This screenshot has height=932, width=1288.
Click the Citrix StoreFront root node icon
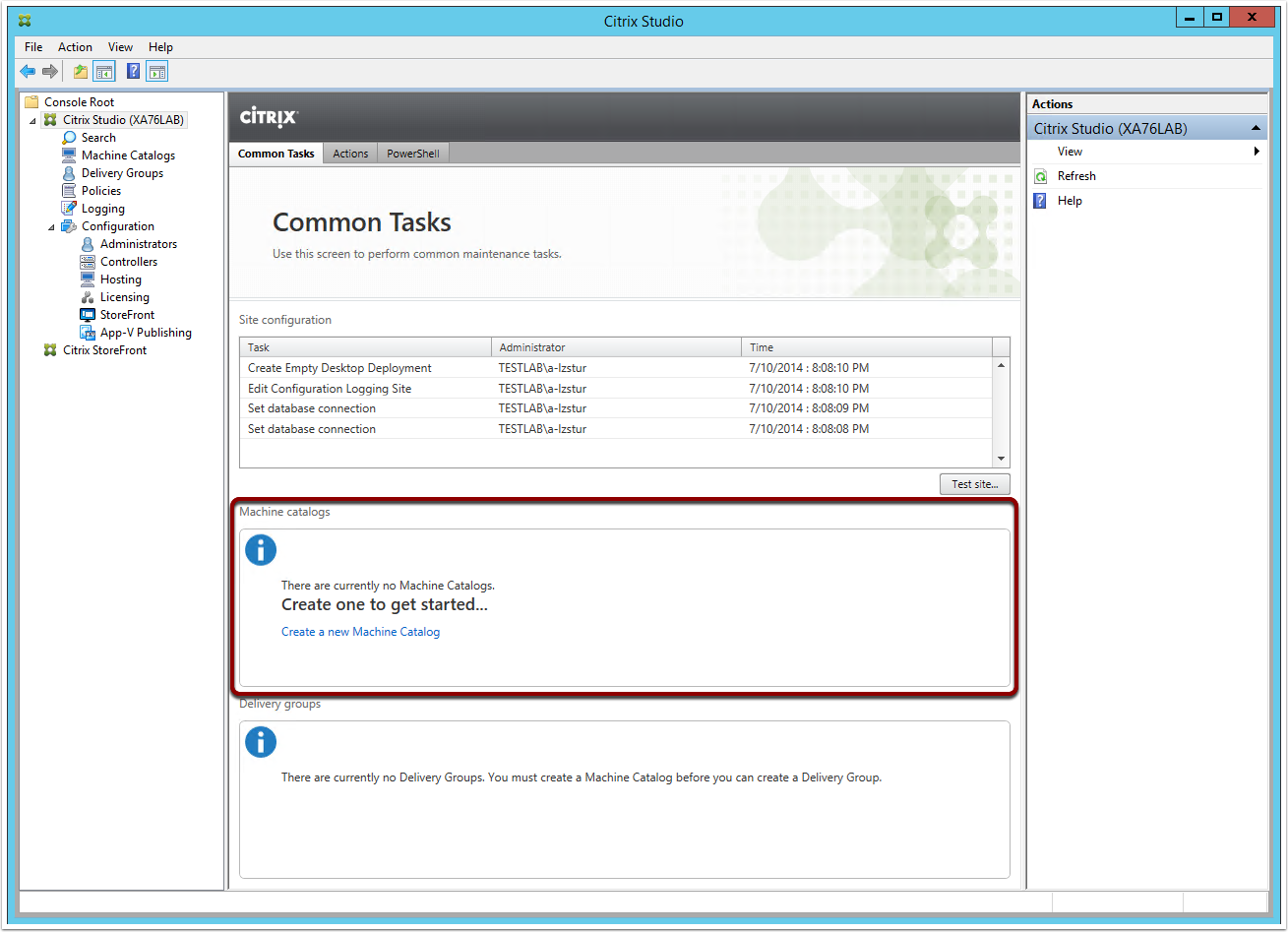(50, 350)
